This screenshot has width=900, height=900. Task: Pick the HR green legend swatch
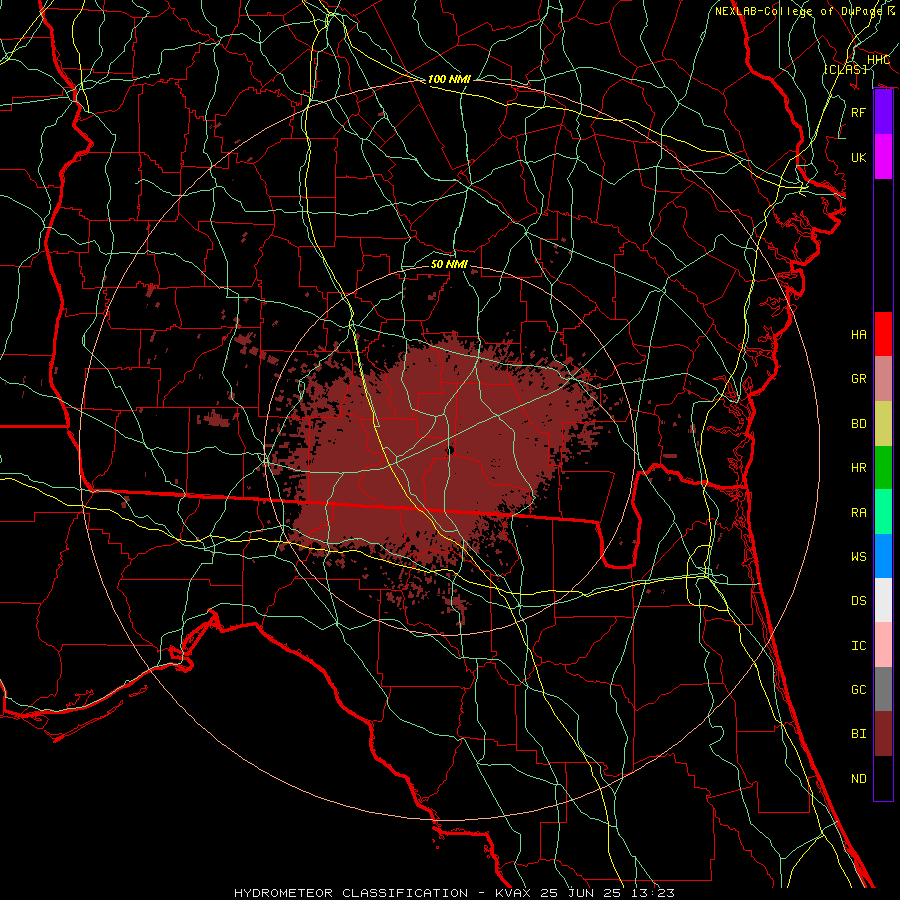(x=883, y=468)
